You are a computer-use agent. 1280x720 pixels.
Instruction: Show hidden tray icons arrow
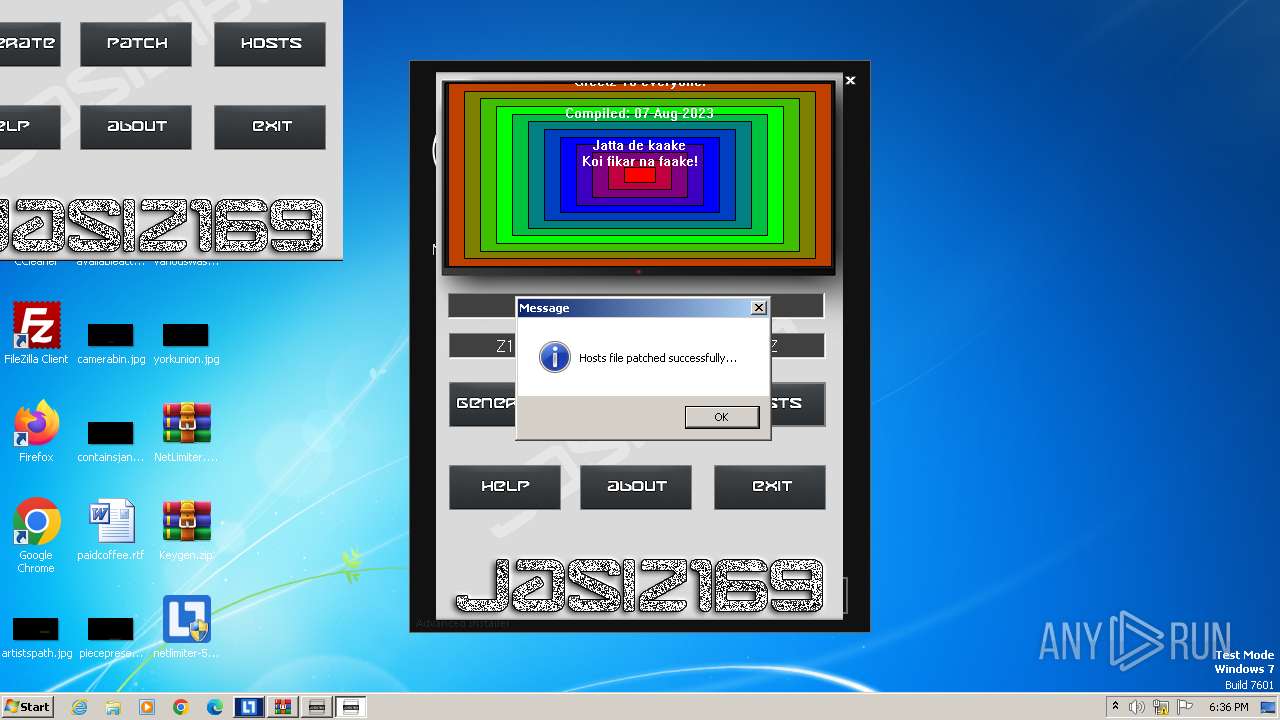(x=1115, y=707)
